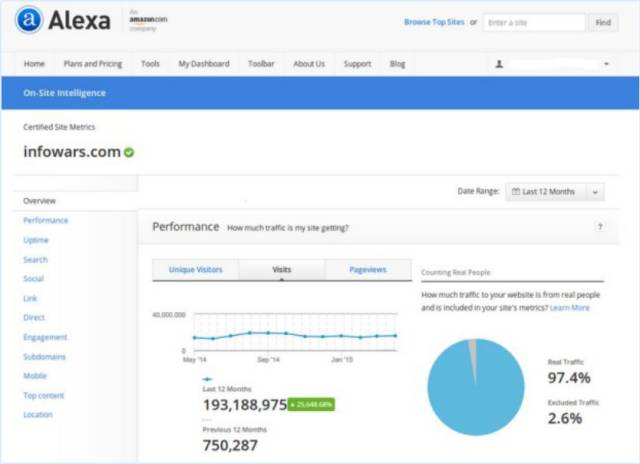The width and height of the screenshot is (640, 464).
Task: Switch to the Pageviews tab
Action: click(368, 269)
